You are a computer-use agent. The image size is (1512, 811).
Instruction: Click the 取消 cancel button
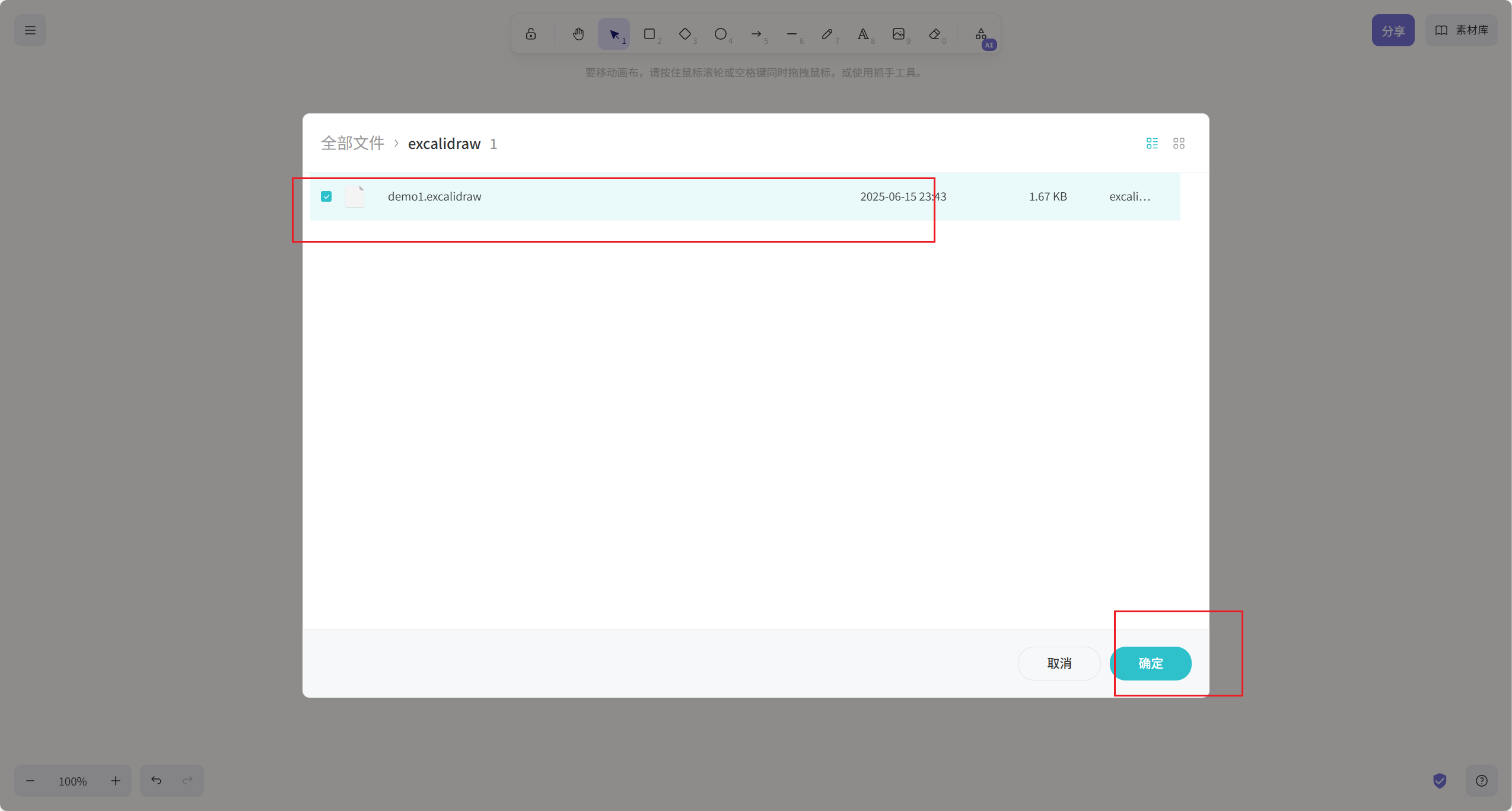click(x=1059, y=663)
